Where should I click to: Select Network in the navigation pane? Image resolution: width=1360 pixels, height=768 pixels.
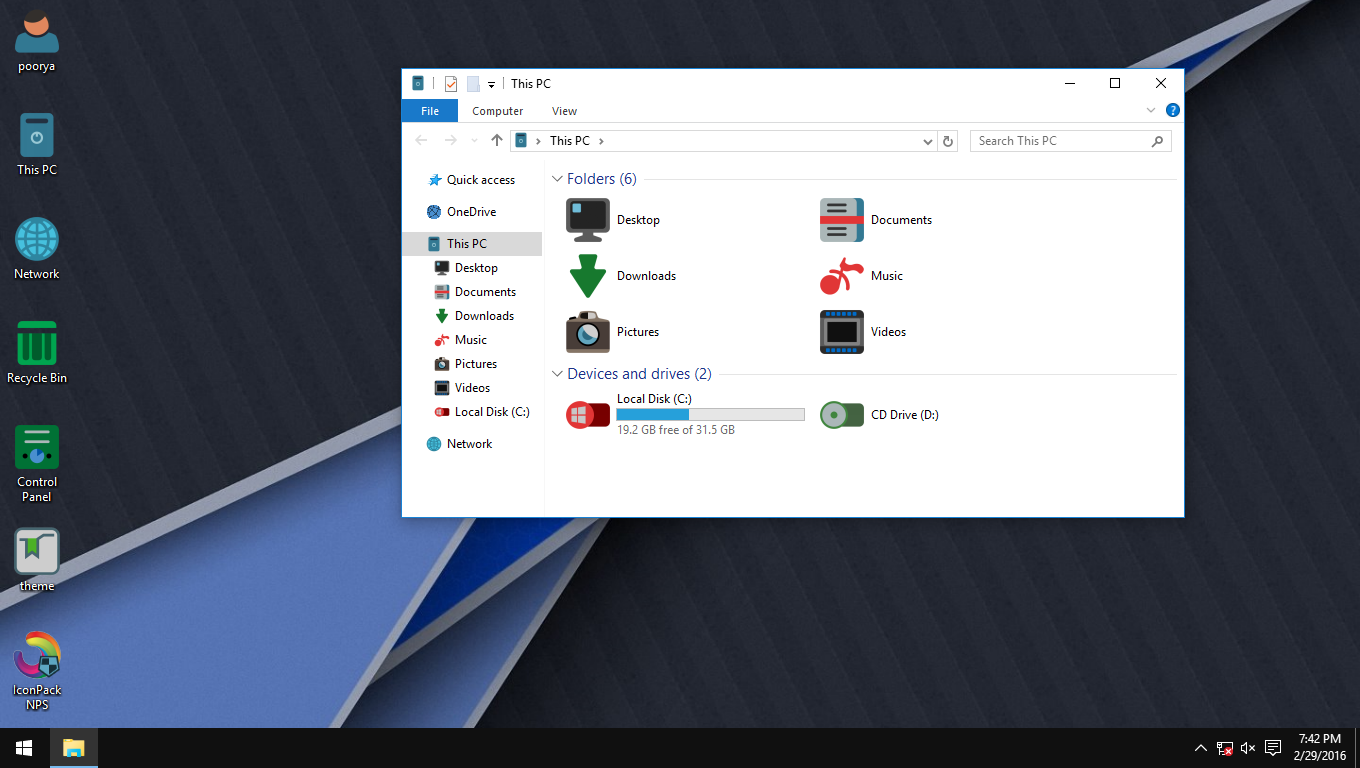pyautogui.click(x=468, y=443)
